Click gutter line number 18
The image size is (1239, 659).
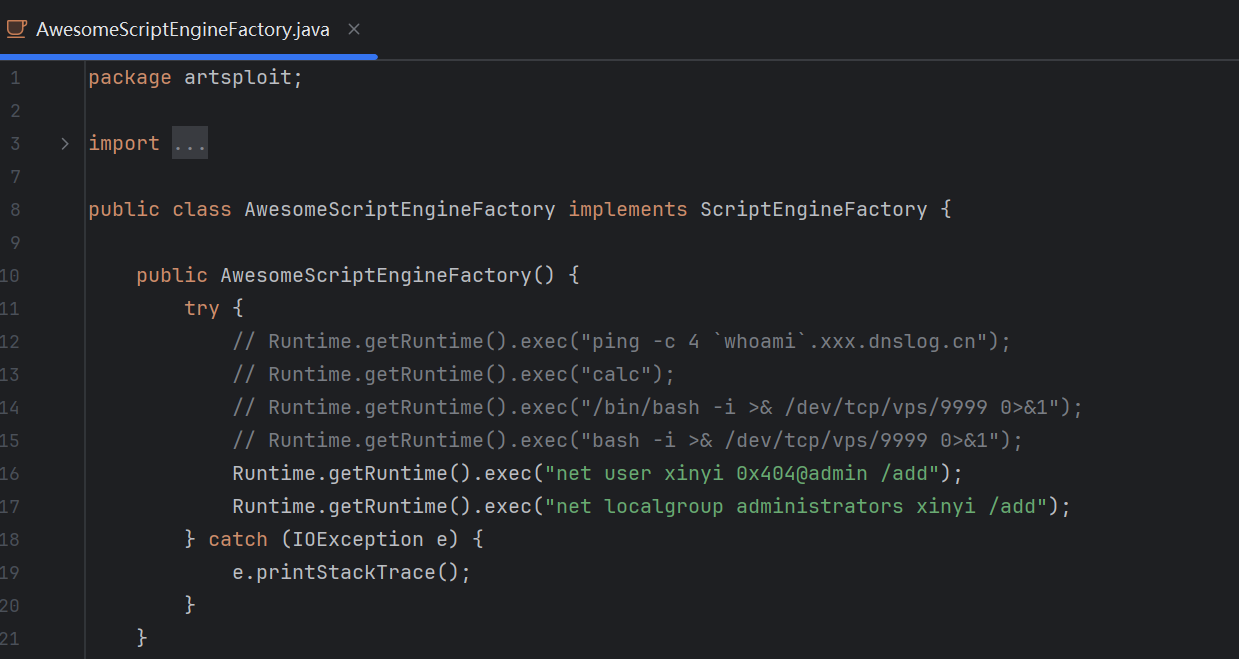pos(10,540)
